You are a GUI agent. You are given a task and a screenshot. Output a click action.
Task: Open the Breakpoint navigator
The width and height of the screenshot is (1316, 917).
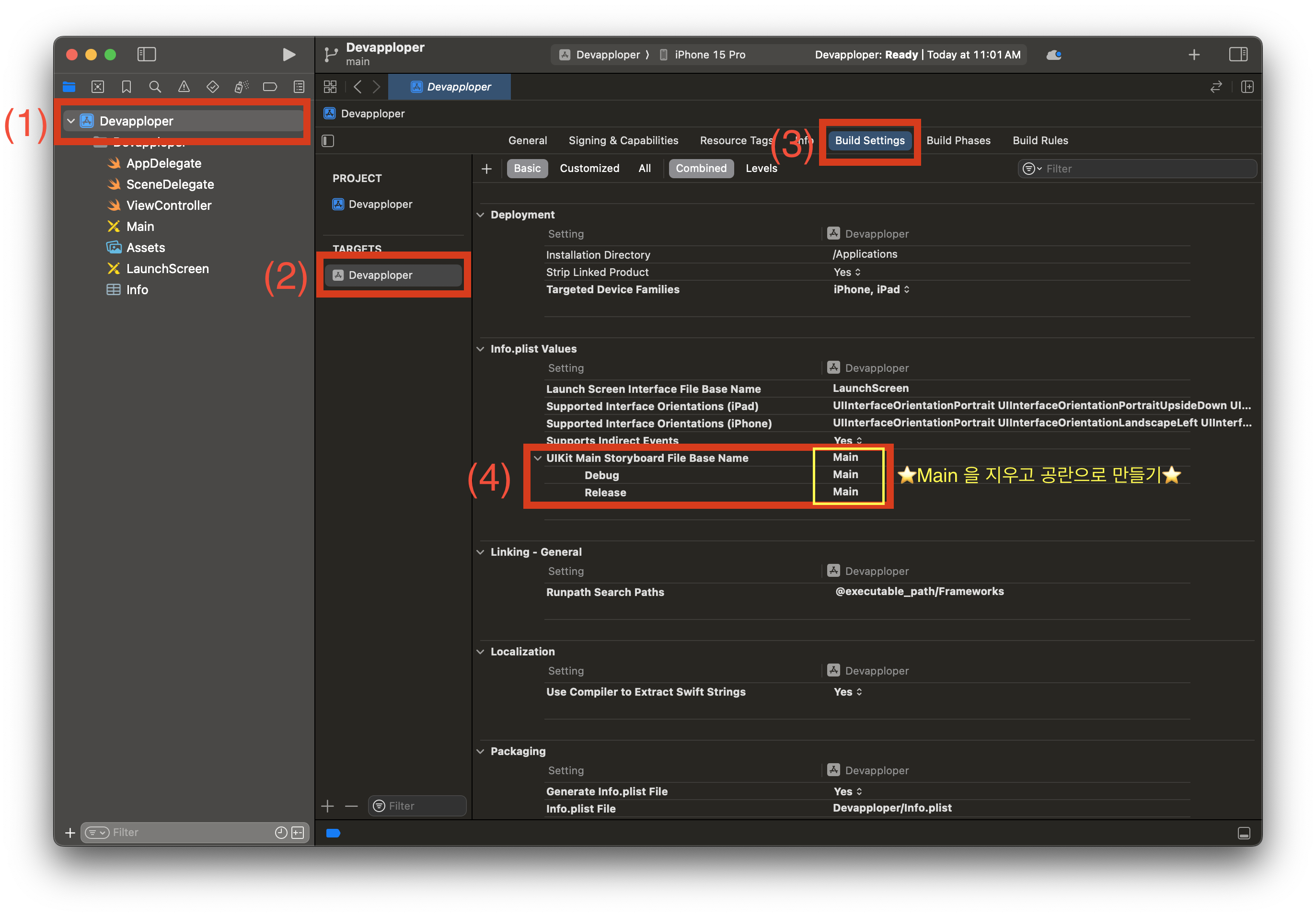(x=270, y=87)
